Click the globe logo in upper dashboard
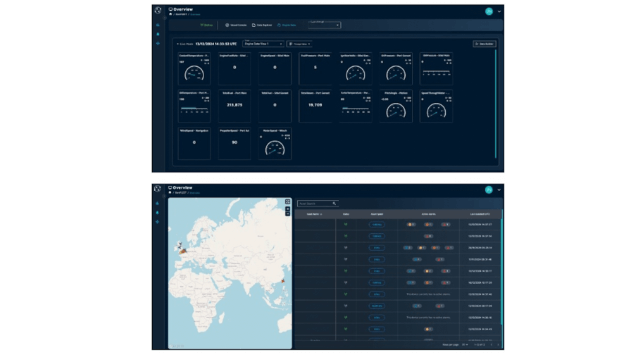 [x=158, y=10]
